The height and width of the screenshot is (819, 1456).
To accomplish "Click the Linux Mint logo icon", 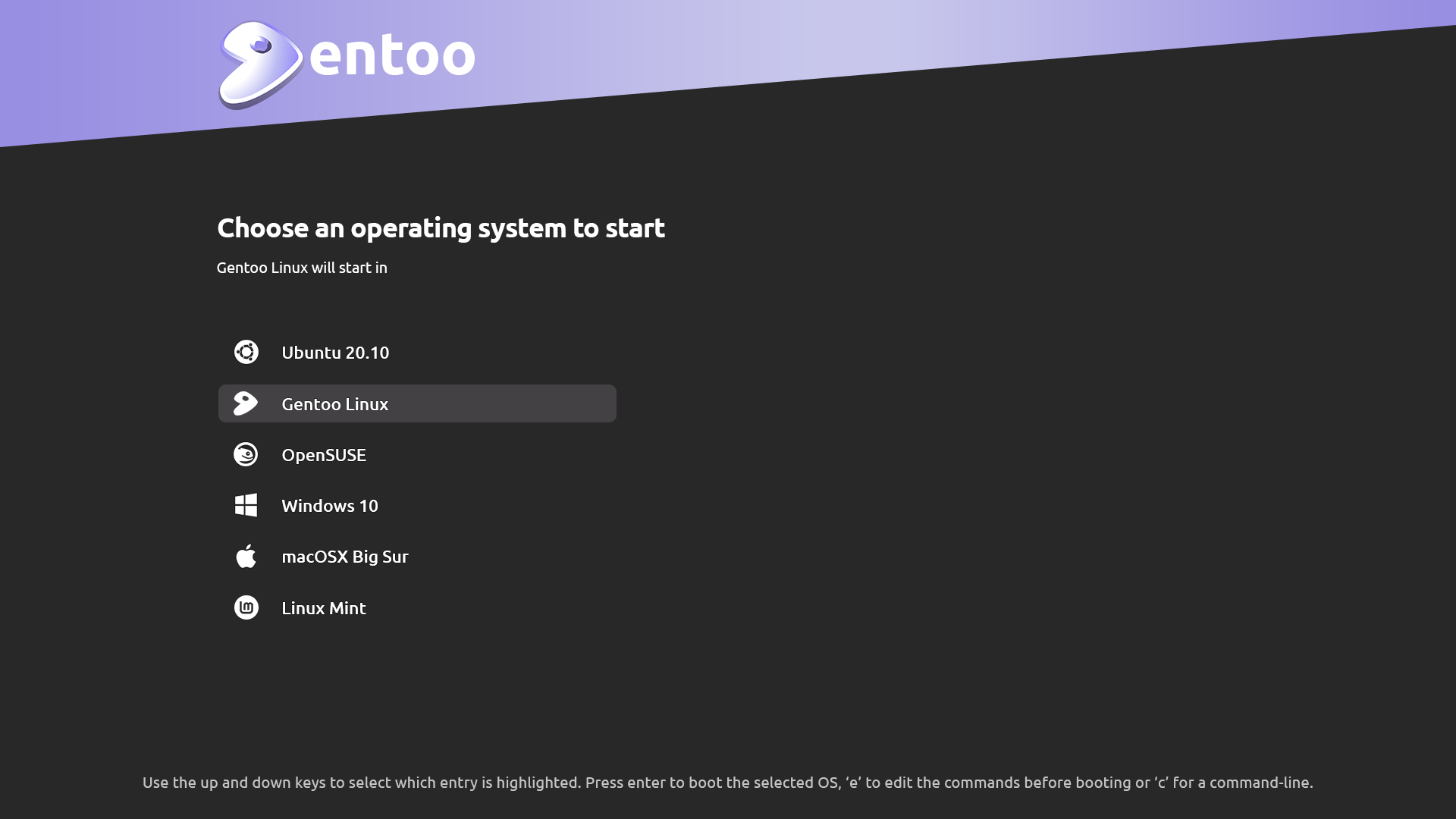I will point(246,607).
